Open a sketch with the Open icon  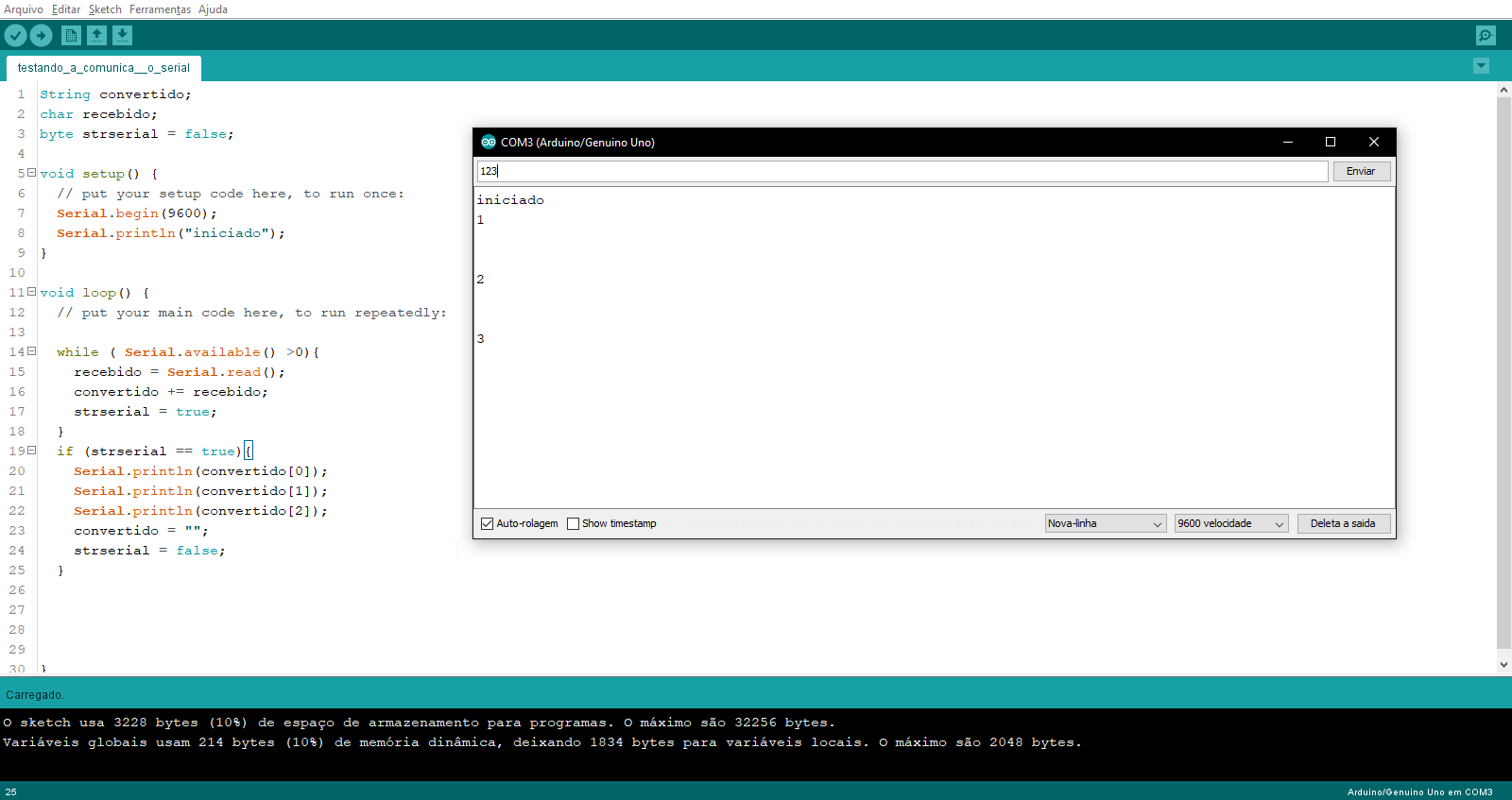(96, 36)
